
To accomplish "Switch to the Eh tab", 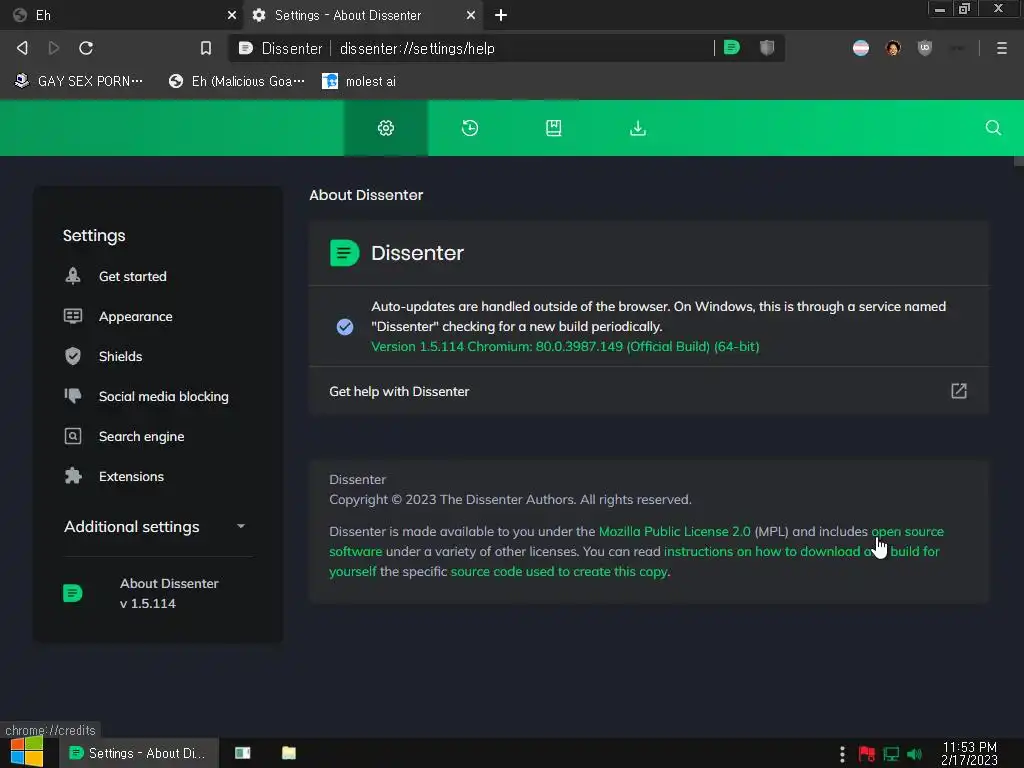I will point(121,15).
